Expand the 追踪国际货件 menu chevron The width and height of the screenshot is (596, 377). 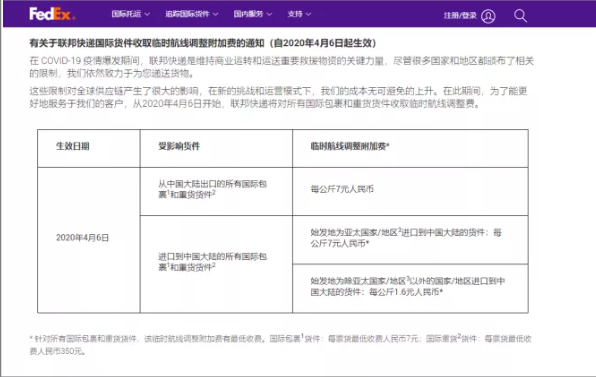point(216,14)
